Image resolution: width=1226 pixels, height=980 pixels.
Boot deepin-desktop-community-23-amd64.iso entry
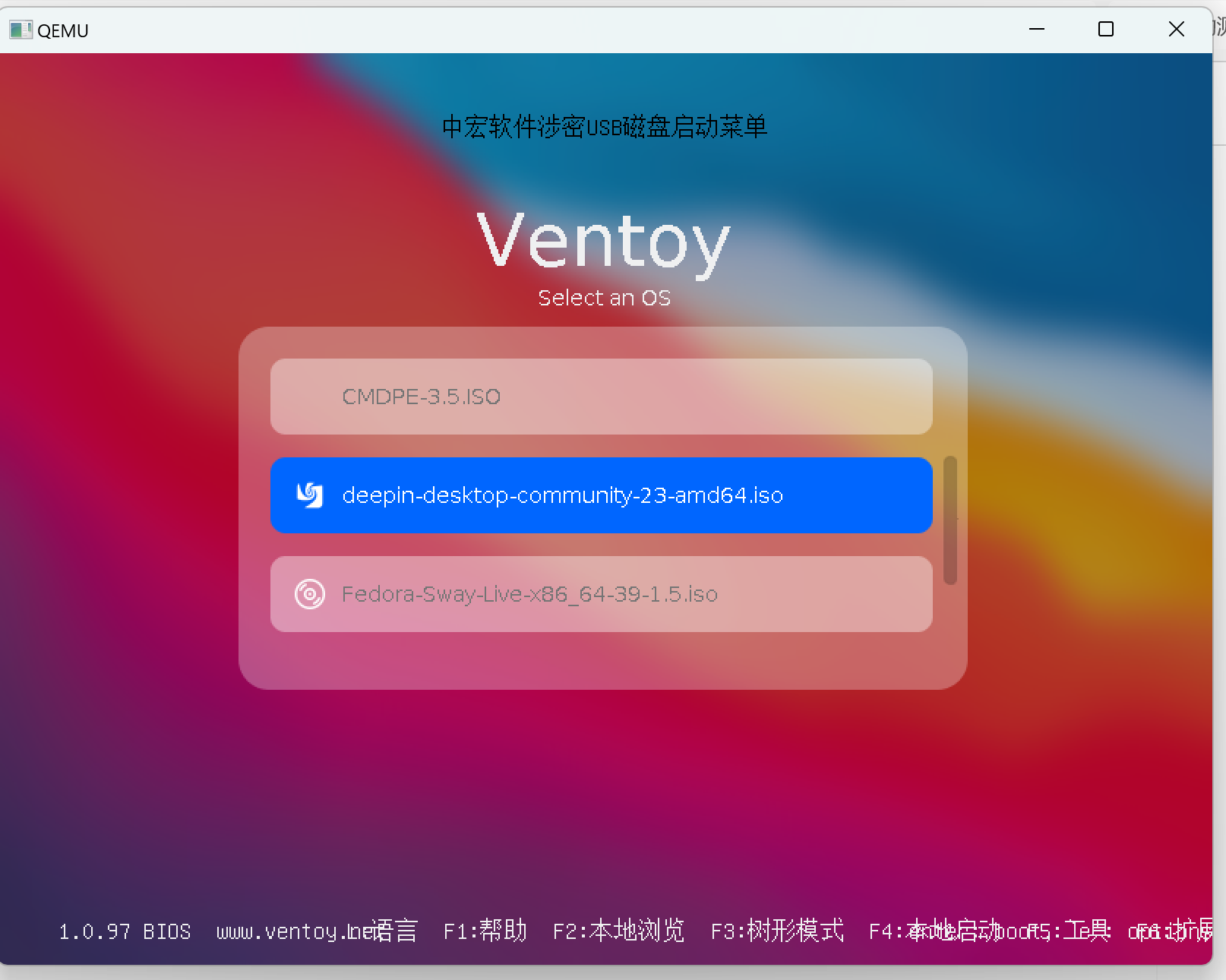[601, 495]
